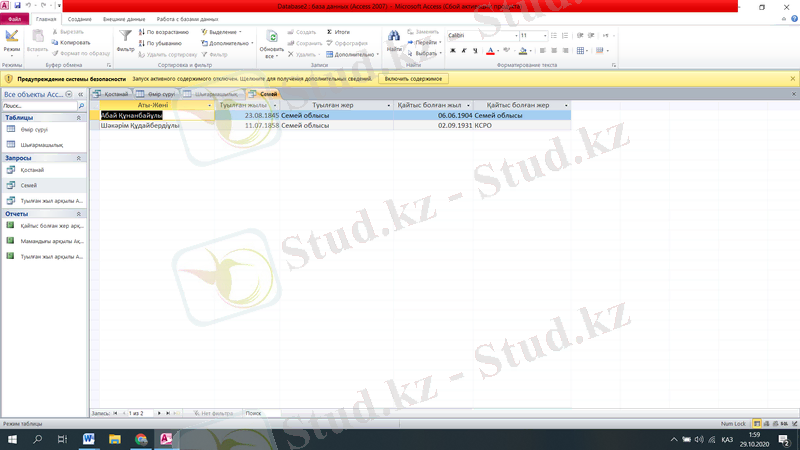Click the font color A icon
Viewport: 800px width, 450px height.
pos(490,51)
